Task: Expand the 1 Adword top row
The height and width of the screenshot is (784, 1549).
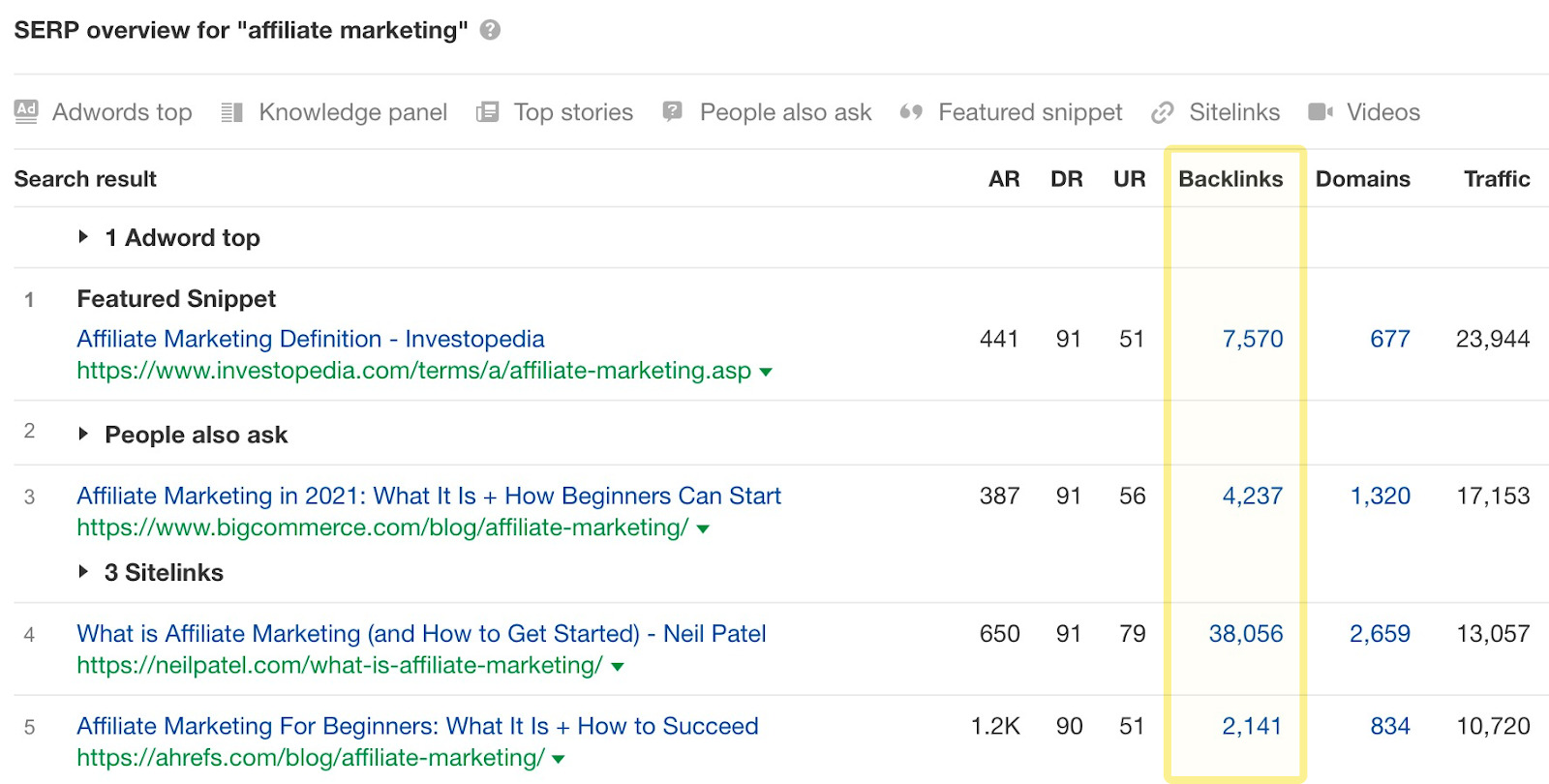Action: (x=83, y=237)
